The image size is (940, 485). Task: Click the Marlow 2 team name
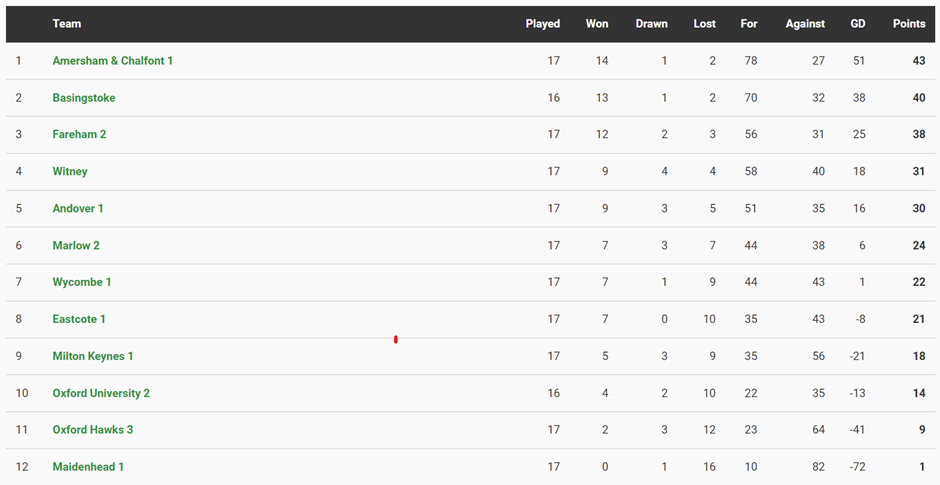click(76, 246)
